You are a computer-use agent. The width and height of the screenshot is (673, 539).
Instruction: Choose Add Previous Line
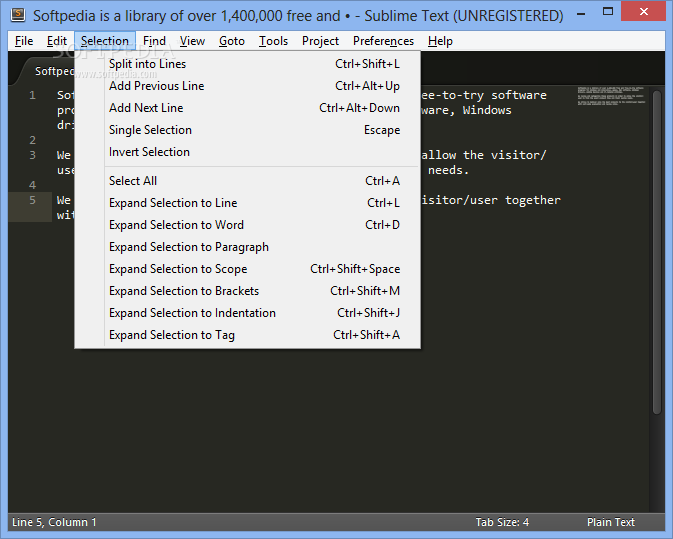248,86
